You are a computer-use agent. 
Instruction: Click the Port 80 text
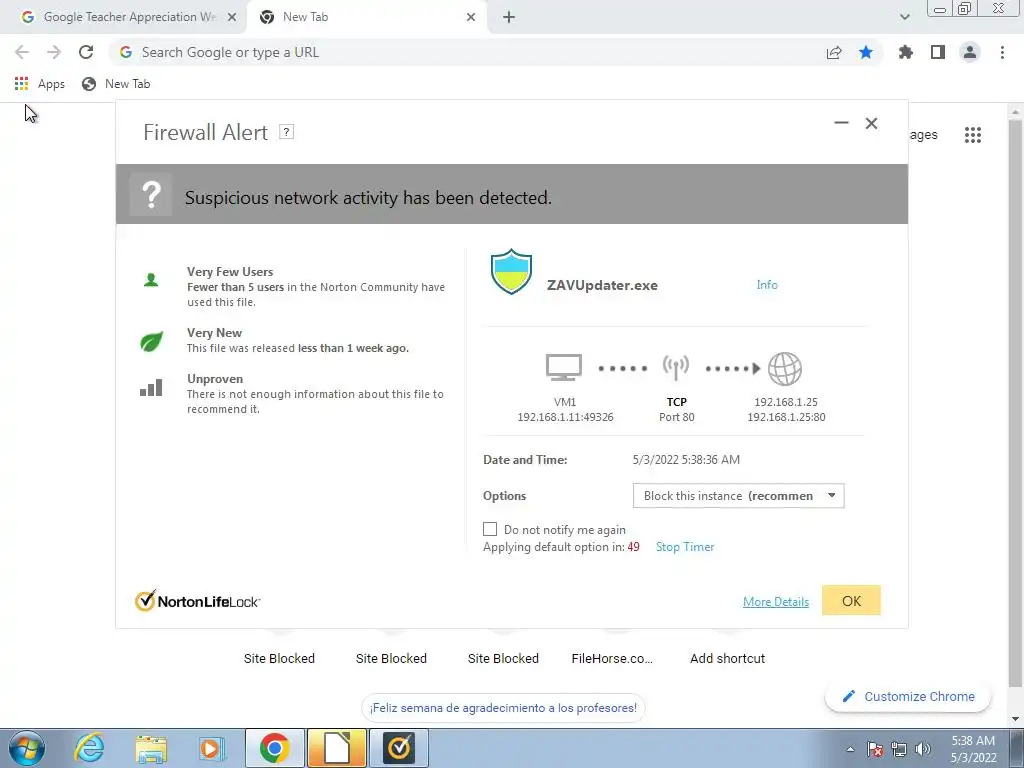pos(677,417)
